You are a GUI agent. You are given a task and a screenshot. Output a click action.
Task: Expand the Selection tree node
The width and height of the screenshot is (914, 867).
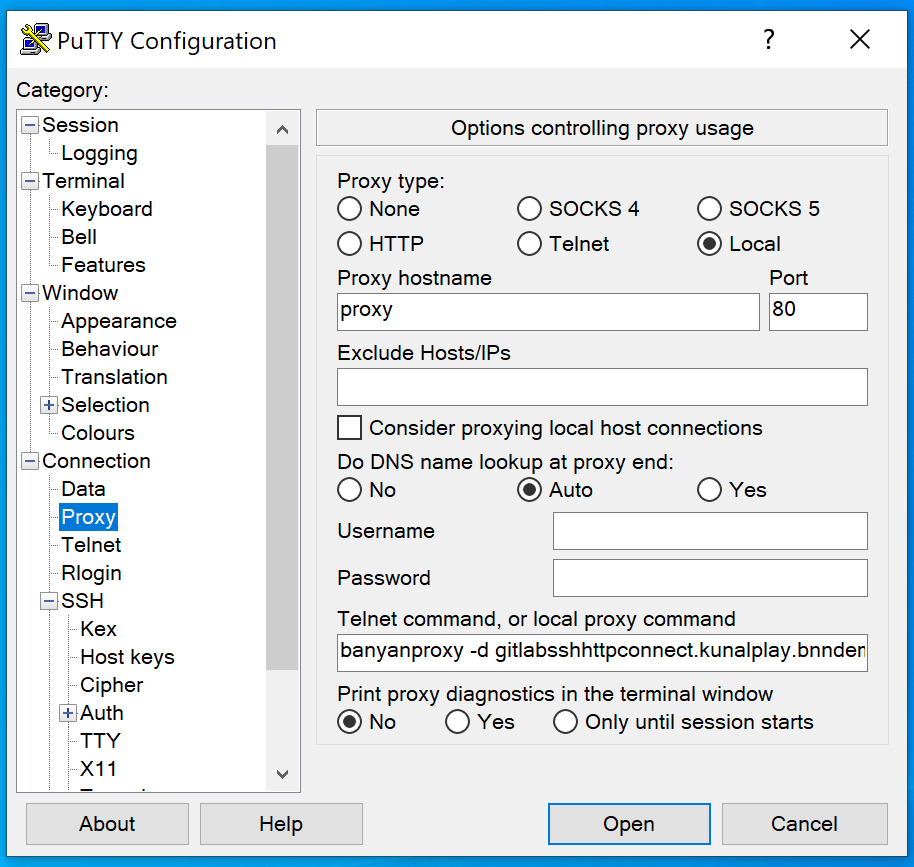click(x=48, y=405)
